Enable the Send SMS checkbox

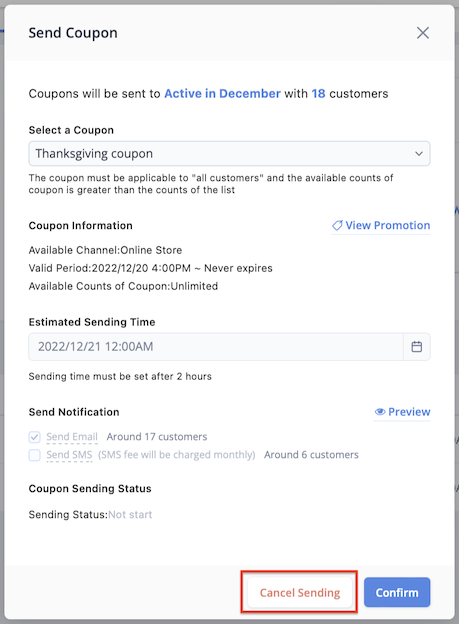(x=35, y=455)
